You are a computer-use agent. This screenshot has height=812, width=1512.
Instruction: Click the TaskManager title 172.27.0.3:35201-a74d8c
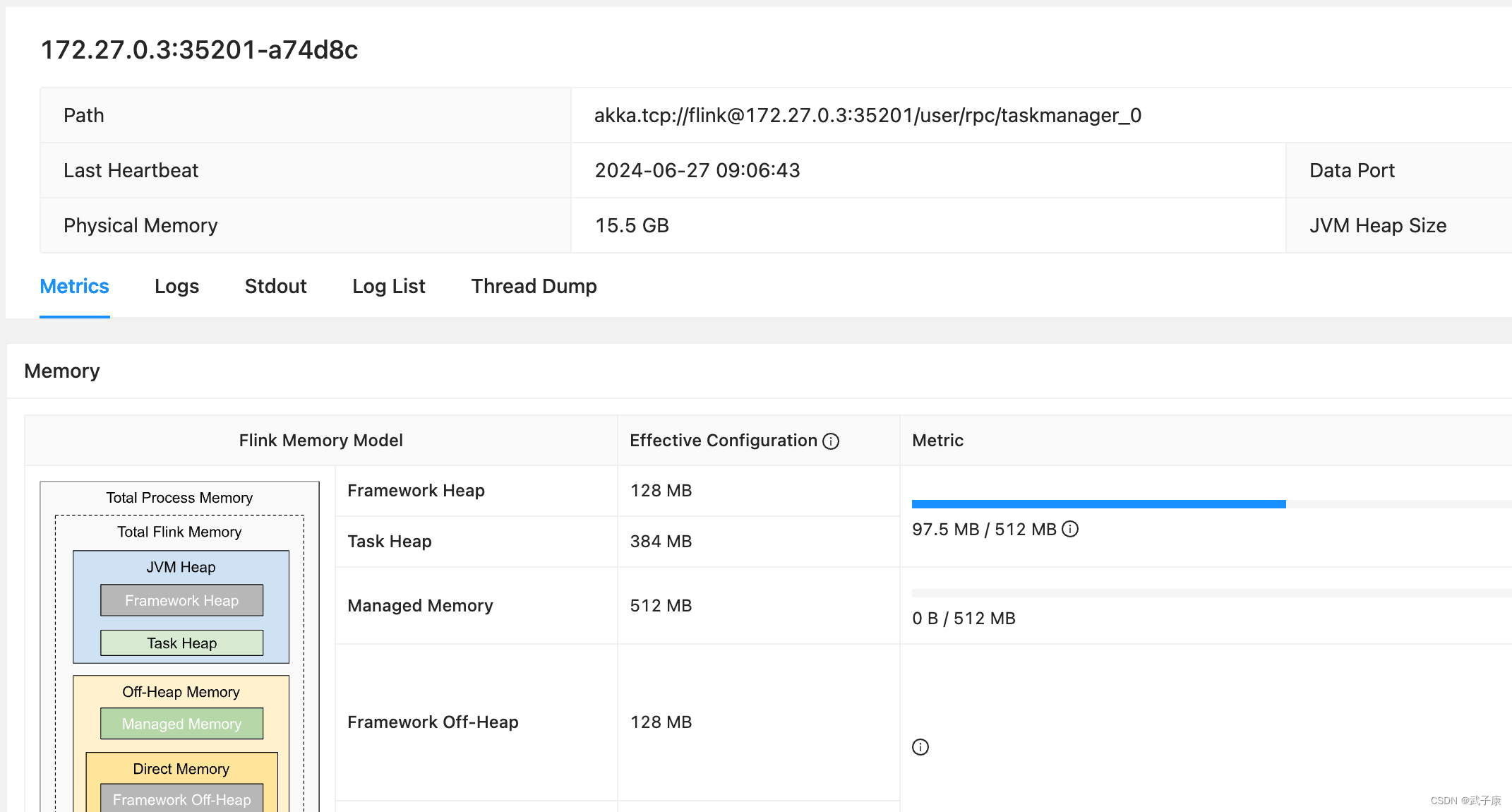(x=200, y=49)
